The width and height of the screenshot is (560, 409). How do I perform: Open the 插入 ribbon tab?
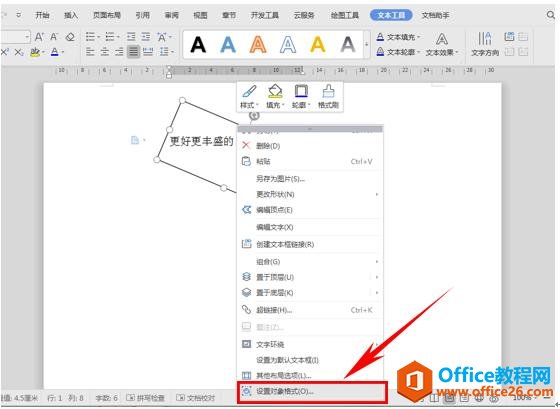[x=71, y=15]
